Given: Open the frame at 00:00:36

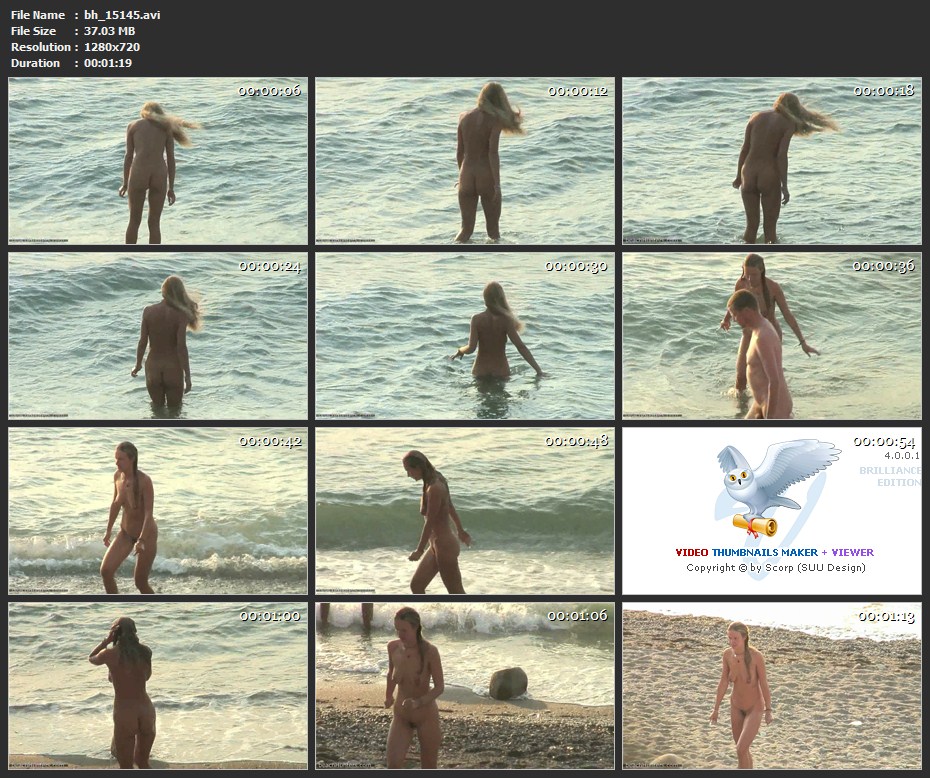Looking at the screenshot, I should 771,336.
